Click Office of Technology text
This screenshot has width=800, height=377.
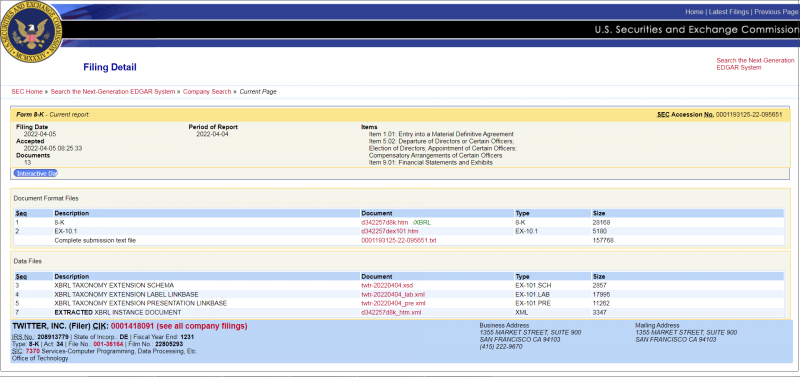tap(40, 359)
